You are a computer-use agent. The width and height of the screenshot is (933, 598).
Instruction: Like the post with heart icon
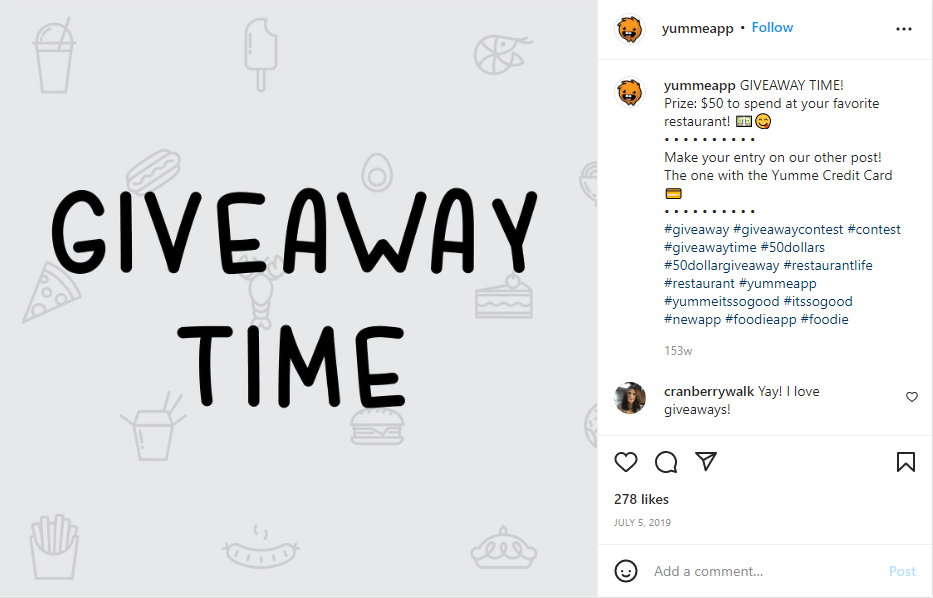(625, 462)
